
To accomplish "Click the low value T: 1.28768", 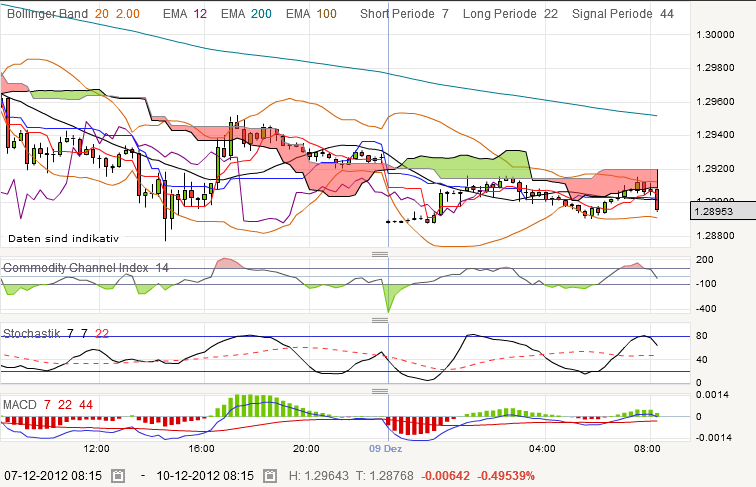I will coord(385,476).
